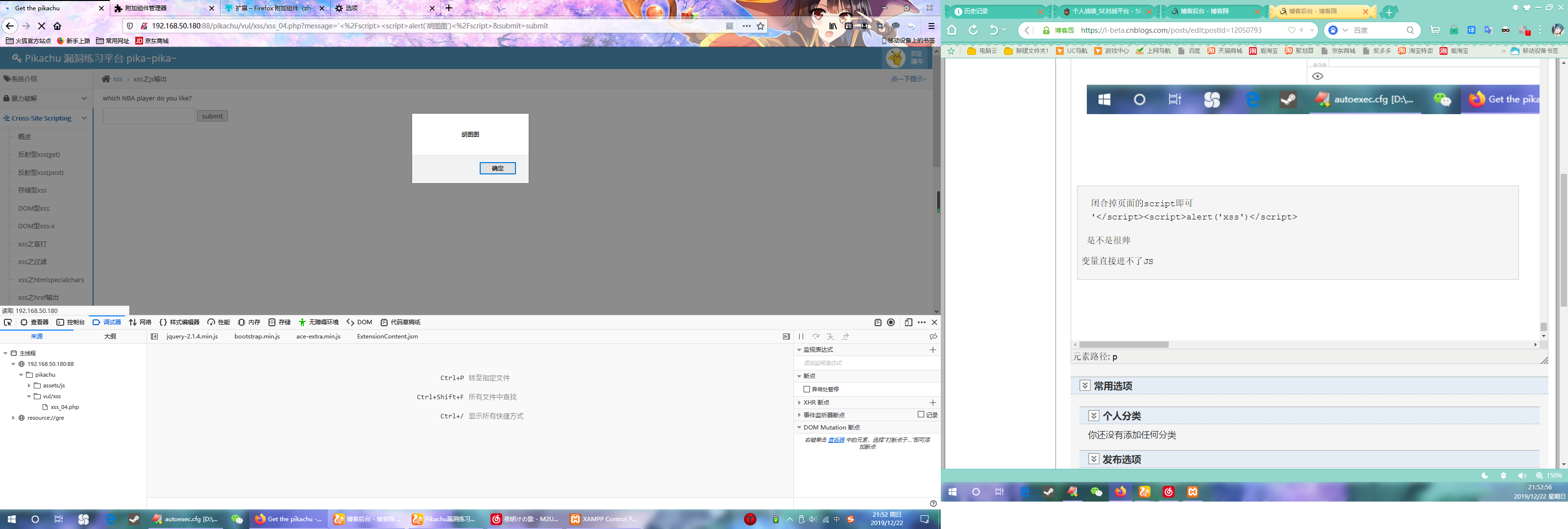The image size is (1568, 529).
Task: Expand the assets/js folder
Action: [29, 385]
